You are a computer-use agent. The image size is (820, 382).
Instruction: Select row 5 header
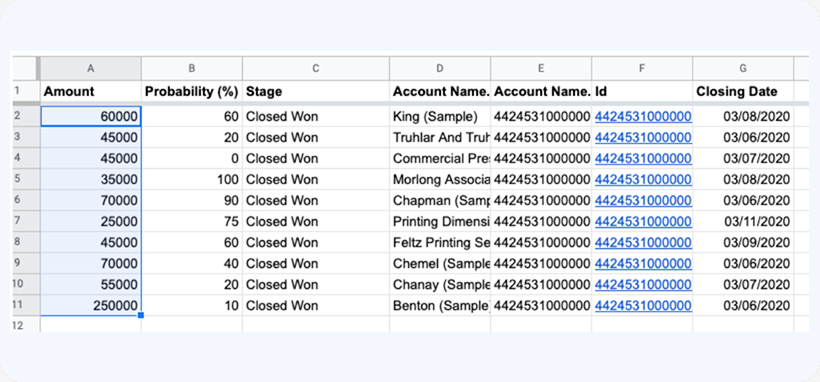(25, 179)
